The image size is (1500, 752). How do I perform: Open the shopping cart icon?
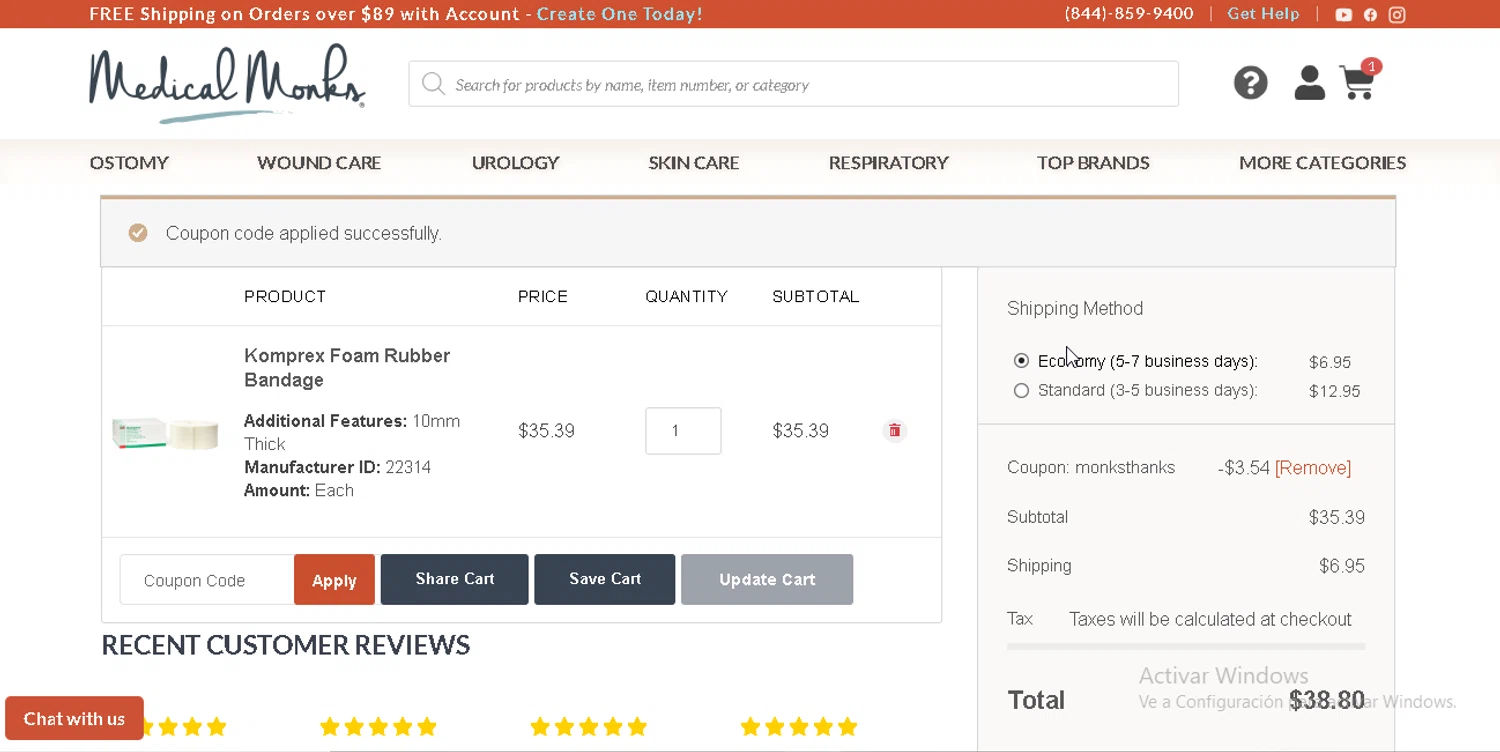(1359, 81)
